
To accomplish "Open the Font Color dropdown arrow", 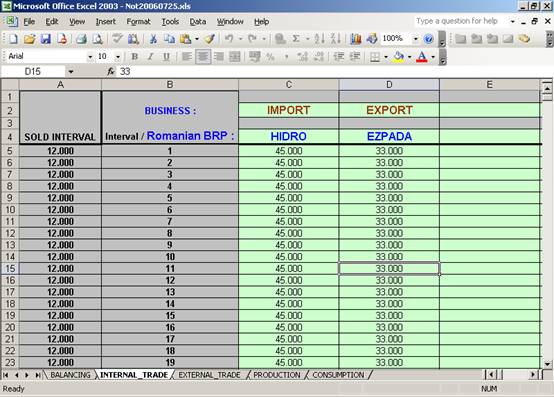I will click(433, 57).
